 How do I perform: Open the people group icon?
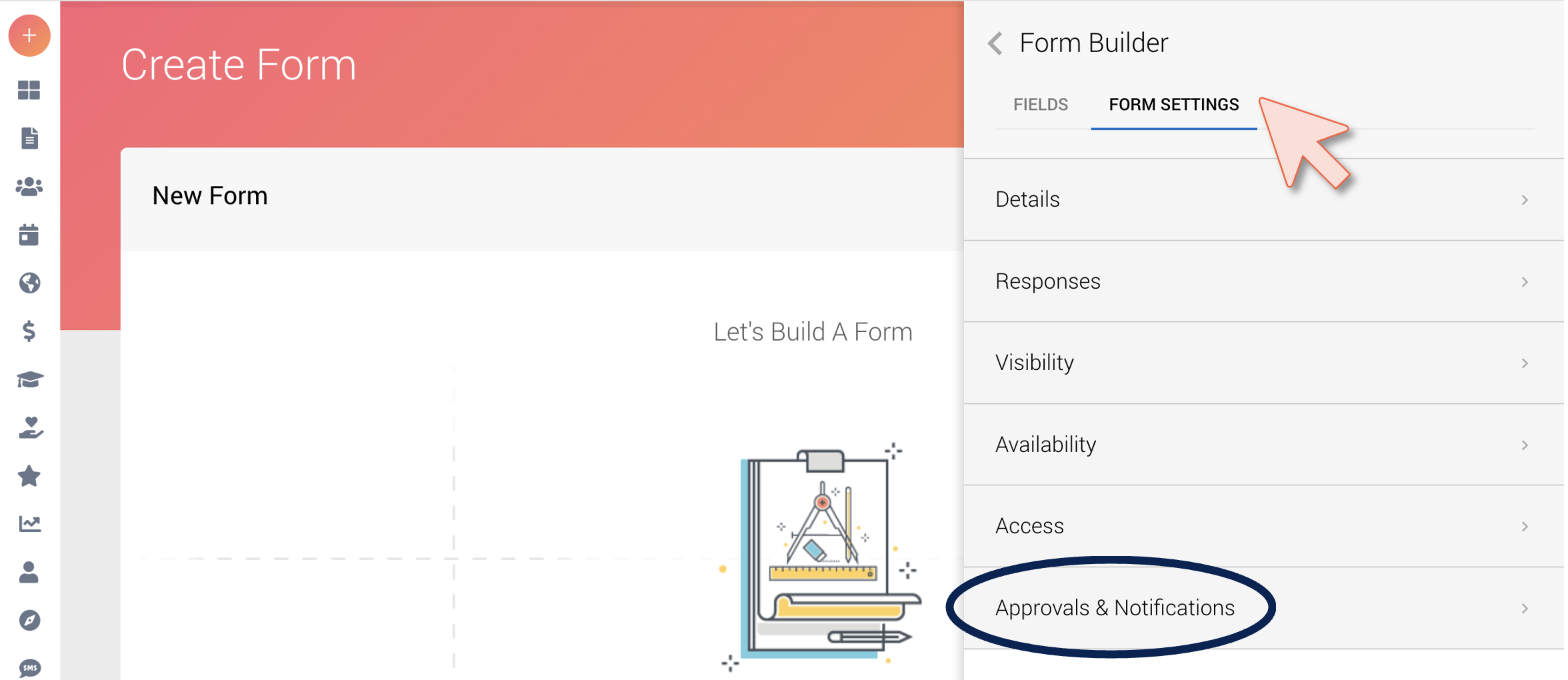click(x=29, y=187)
